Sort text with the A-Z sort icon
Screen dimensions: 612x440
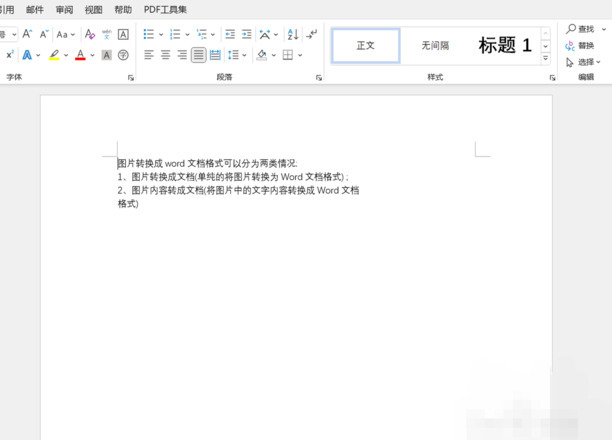(293, 34)
